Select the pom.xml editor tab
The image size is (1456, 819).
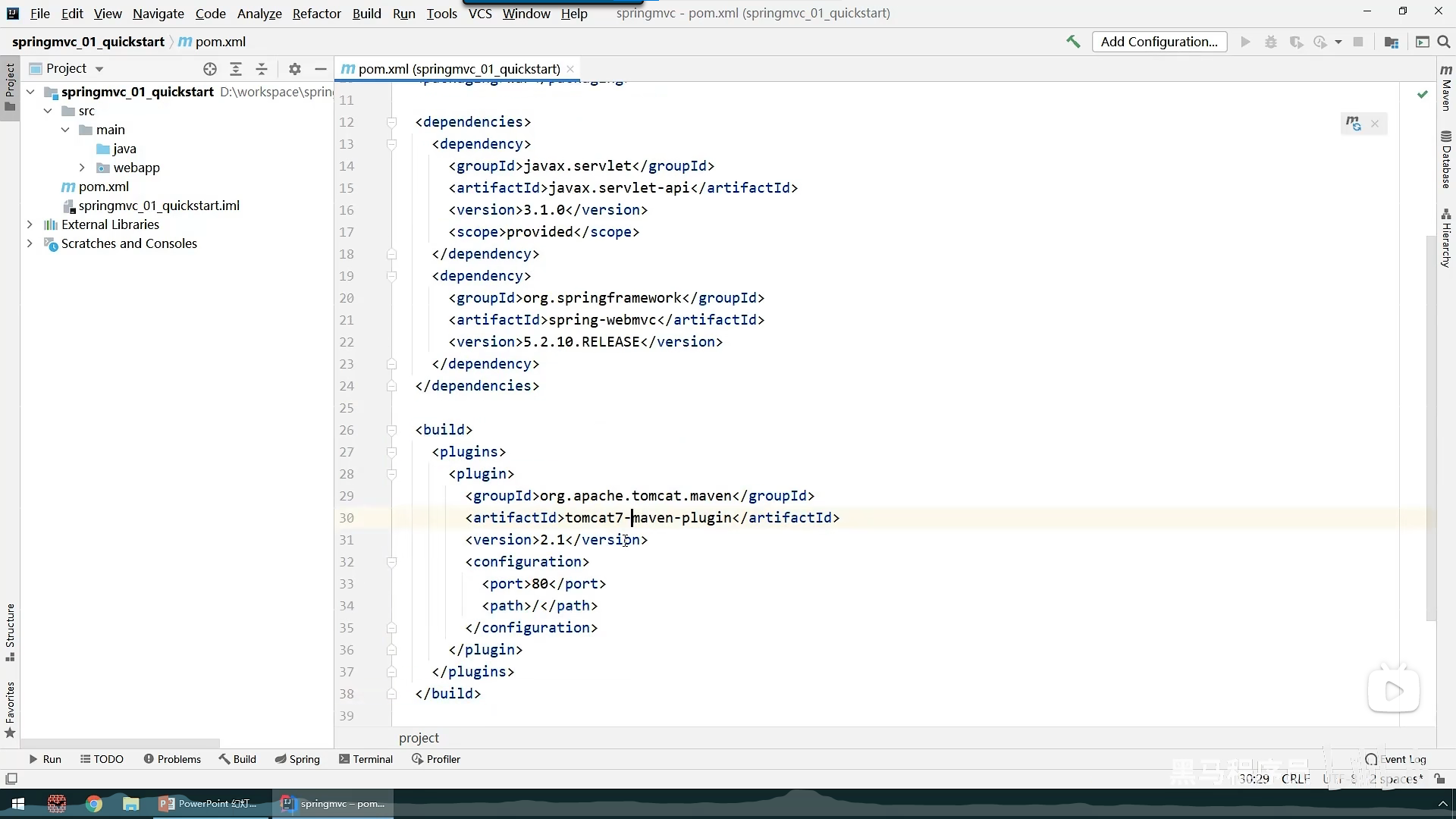tap(458, 69)
